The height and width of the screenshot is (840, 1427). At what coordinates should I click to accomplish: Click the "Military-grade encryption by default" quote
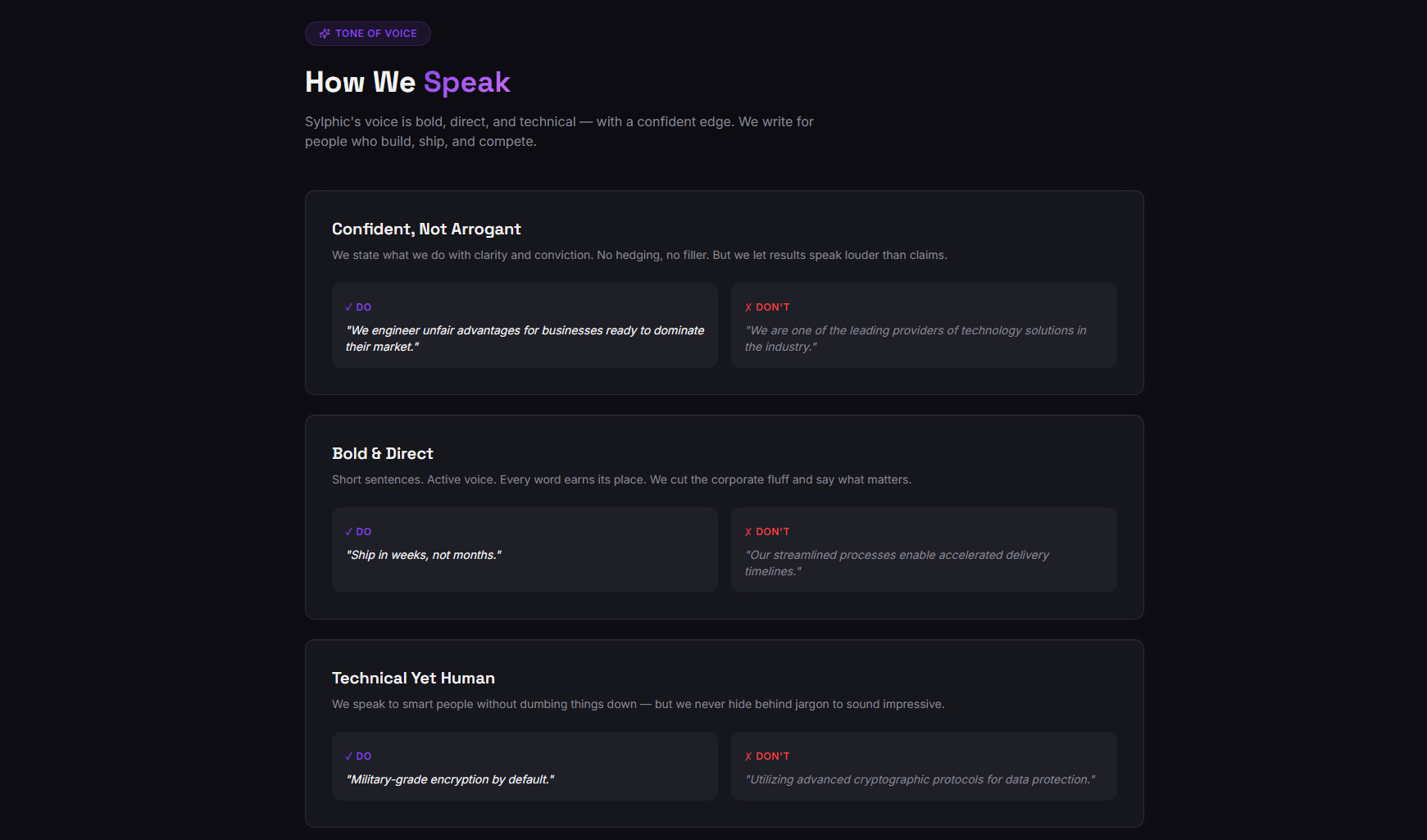click(x=449, y=779)
